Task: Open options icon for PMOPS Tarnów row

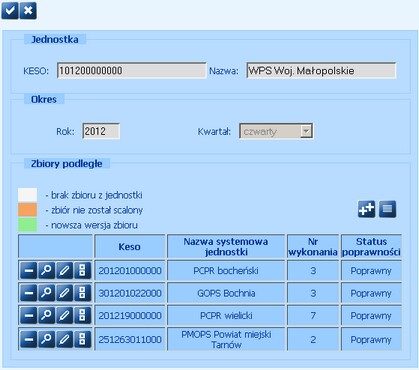Action: (82, 339)
